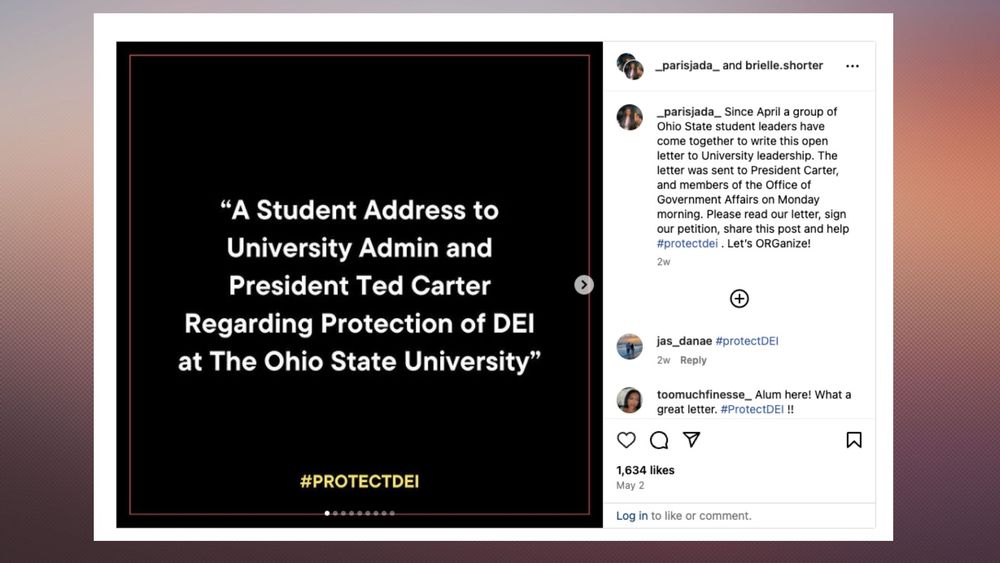Share the post via paper plane icon

tap(691, 440)
